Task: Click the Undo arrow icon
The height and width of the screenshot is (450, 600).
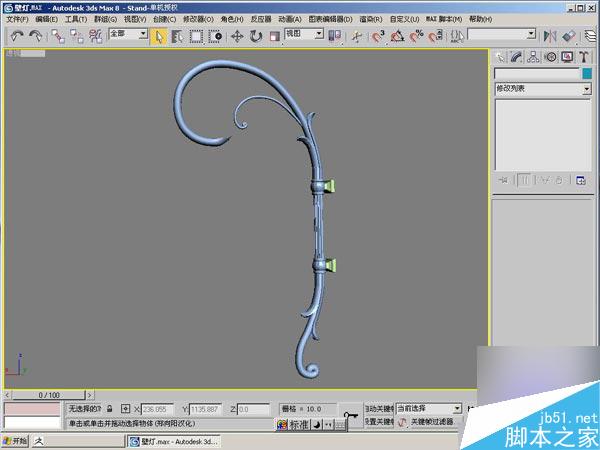Action: click(17, 36)
